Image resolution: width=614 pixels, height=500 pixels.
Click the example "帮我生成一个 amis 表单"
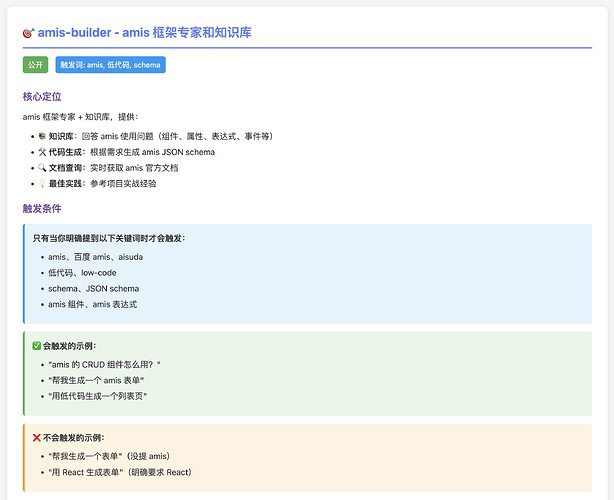96,380
